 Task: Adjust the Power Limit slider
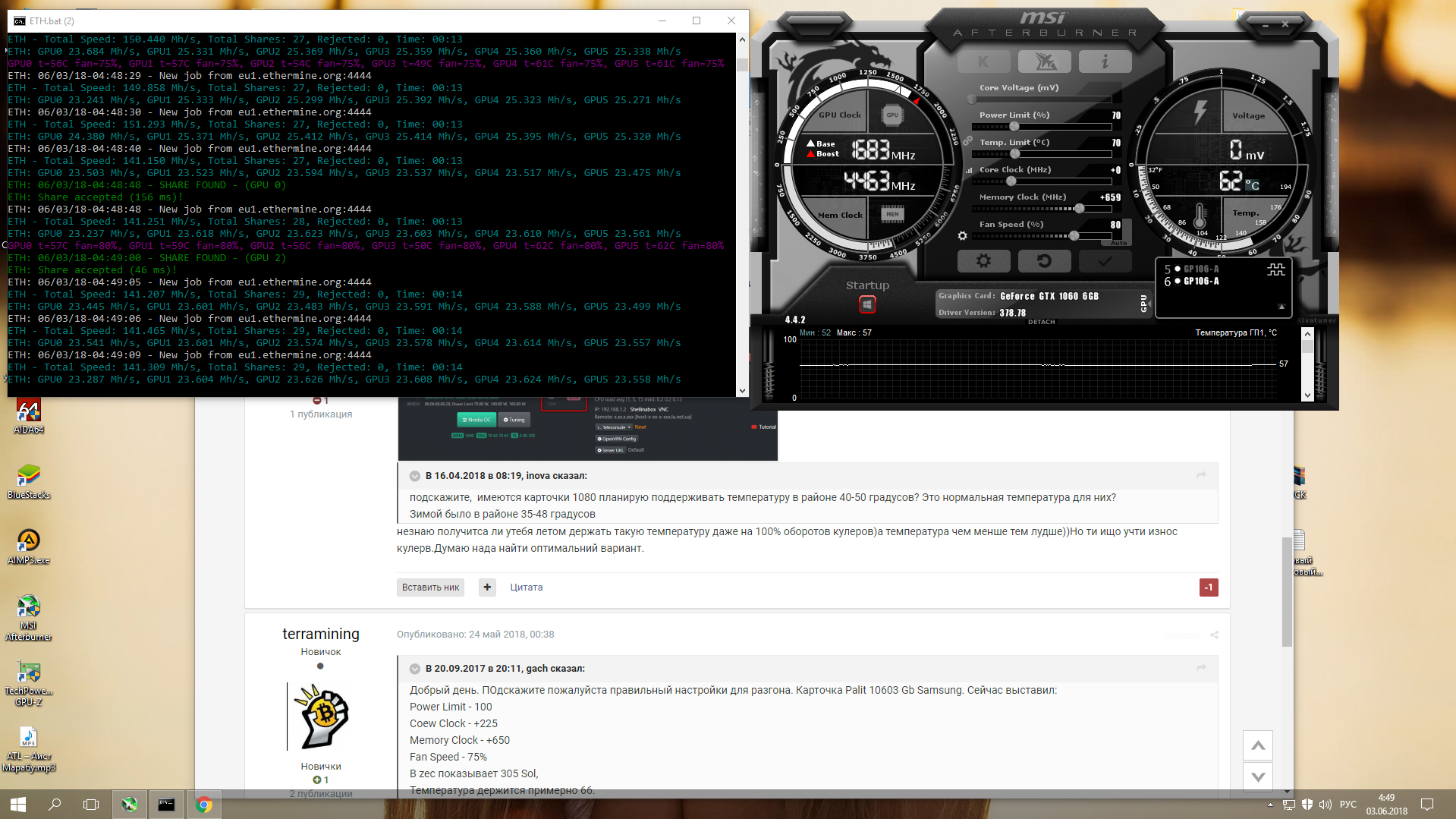1014,127
